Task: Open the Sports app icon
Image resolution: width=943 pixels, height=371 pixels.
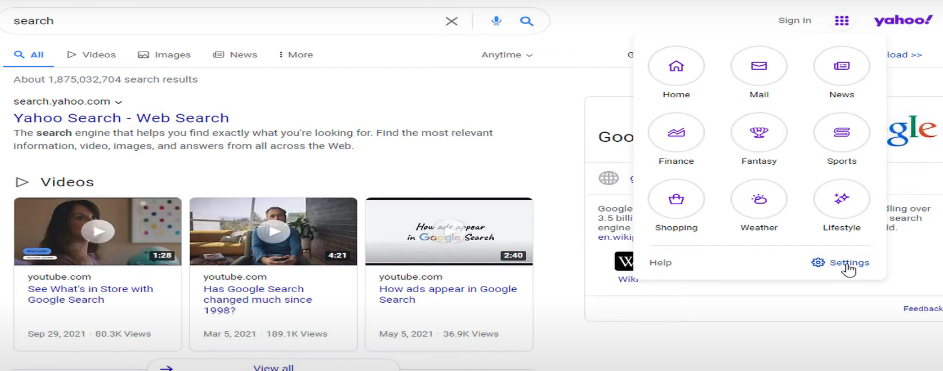Action: coord(841,132)
